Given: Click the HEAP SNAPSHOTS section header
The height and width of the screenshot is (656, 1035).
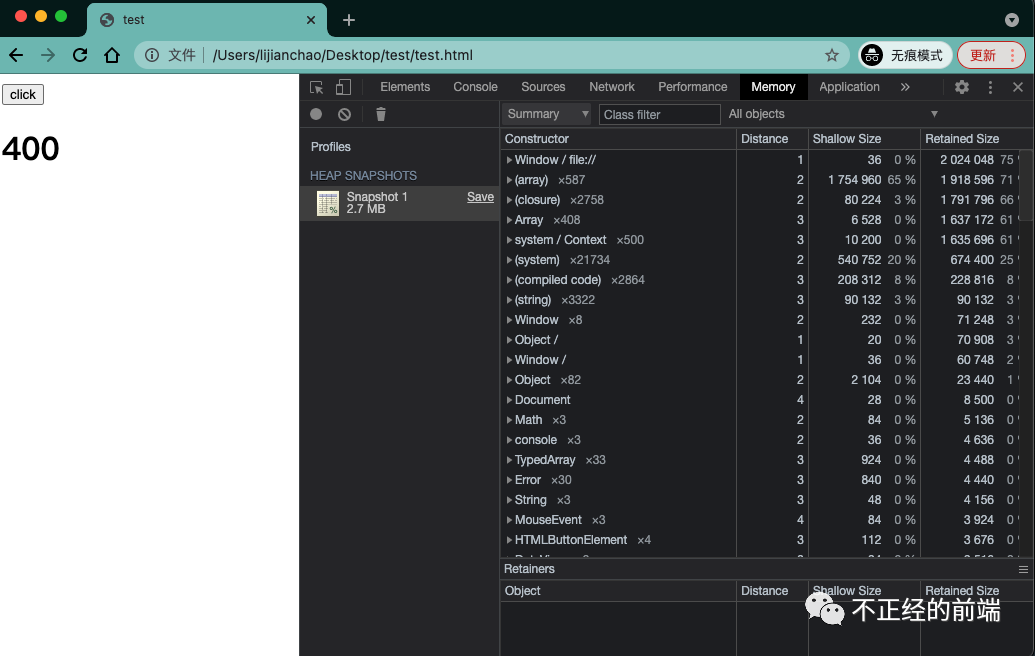Looking at the screenshot, I should (363, 176).
